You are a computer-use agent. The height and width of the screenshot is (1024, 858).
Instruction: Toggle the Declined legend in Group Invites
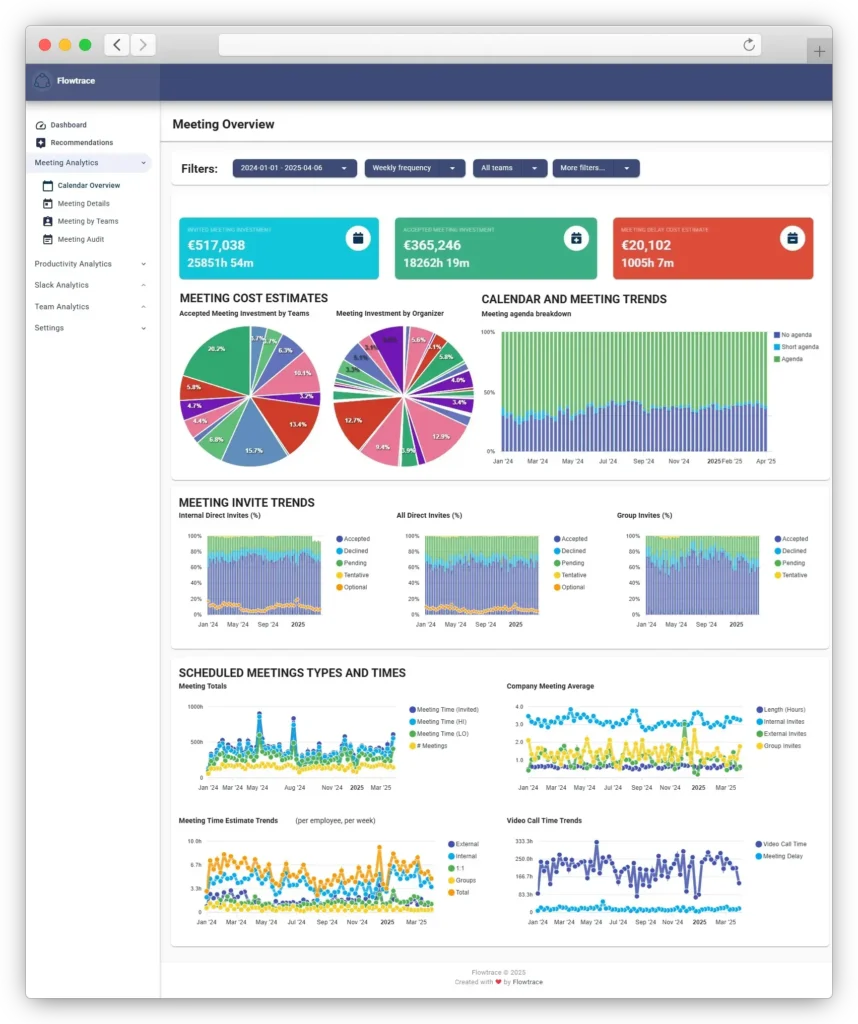[x=794, y=551]
